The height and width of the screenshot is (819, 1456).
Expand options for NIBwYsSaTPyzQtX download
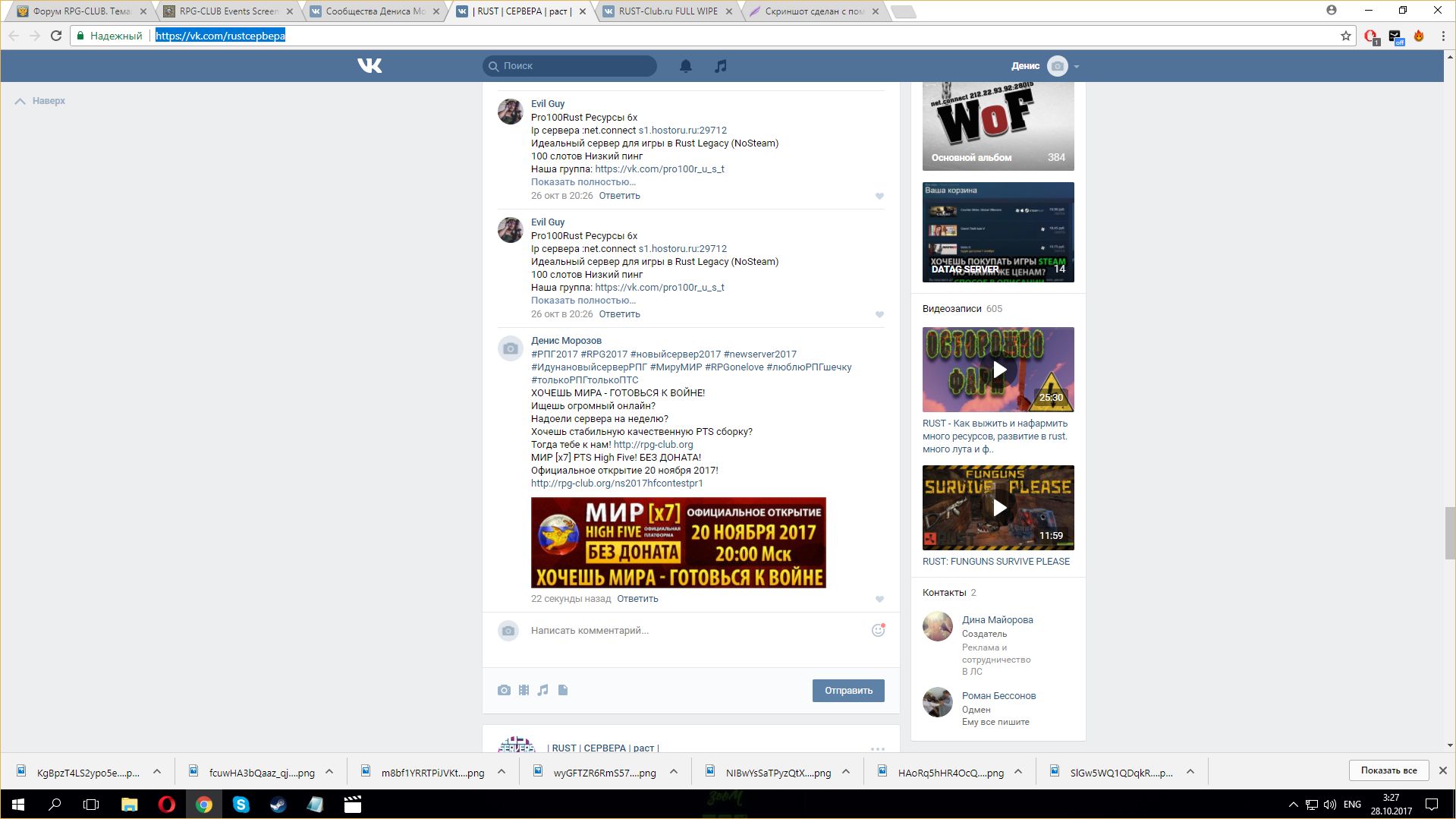(846, 772)
